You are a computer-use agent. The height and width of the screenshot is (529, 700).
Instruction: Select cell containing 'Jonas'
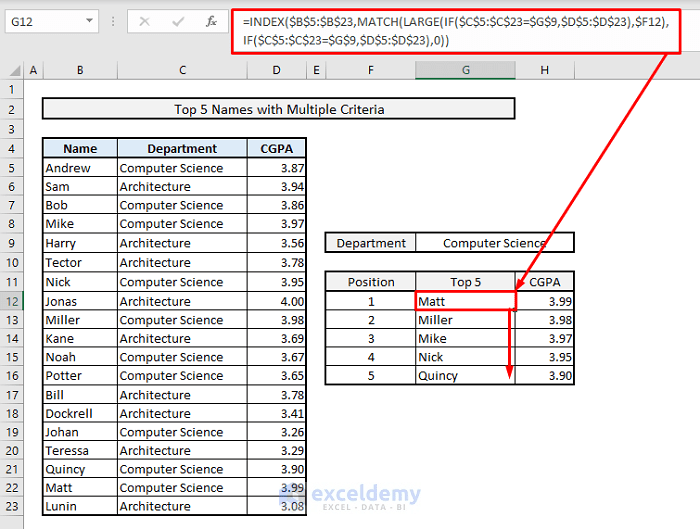click(80, 301)
